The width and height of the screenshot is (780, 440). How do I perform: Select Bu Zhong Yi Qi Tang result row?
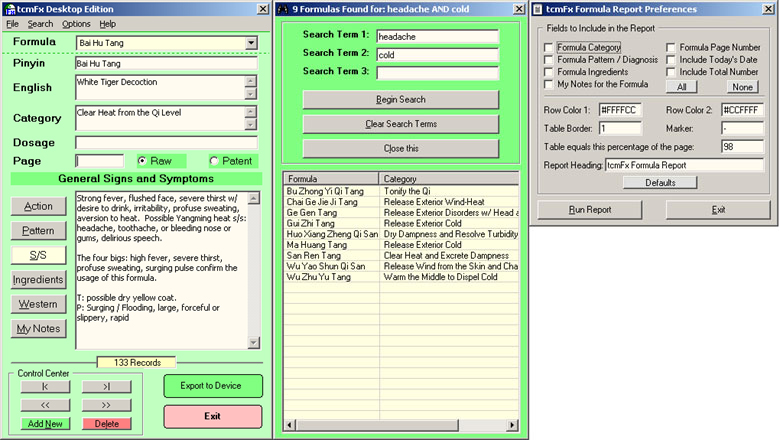(x=401, y=191)
